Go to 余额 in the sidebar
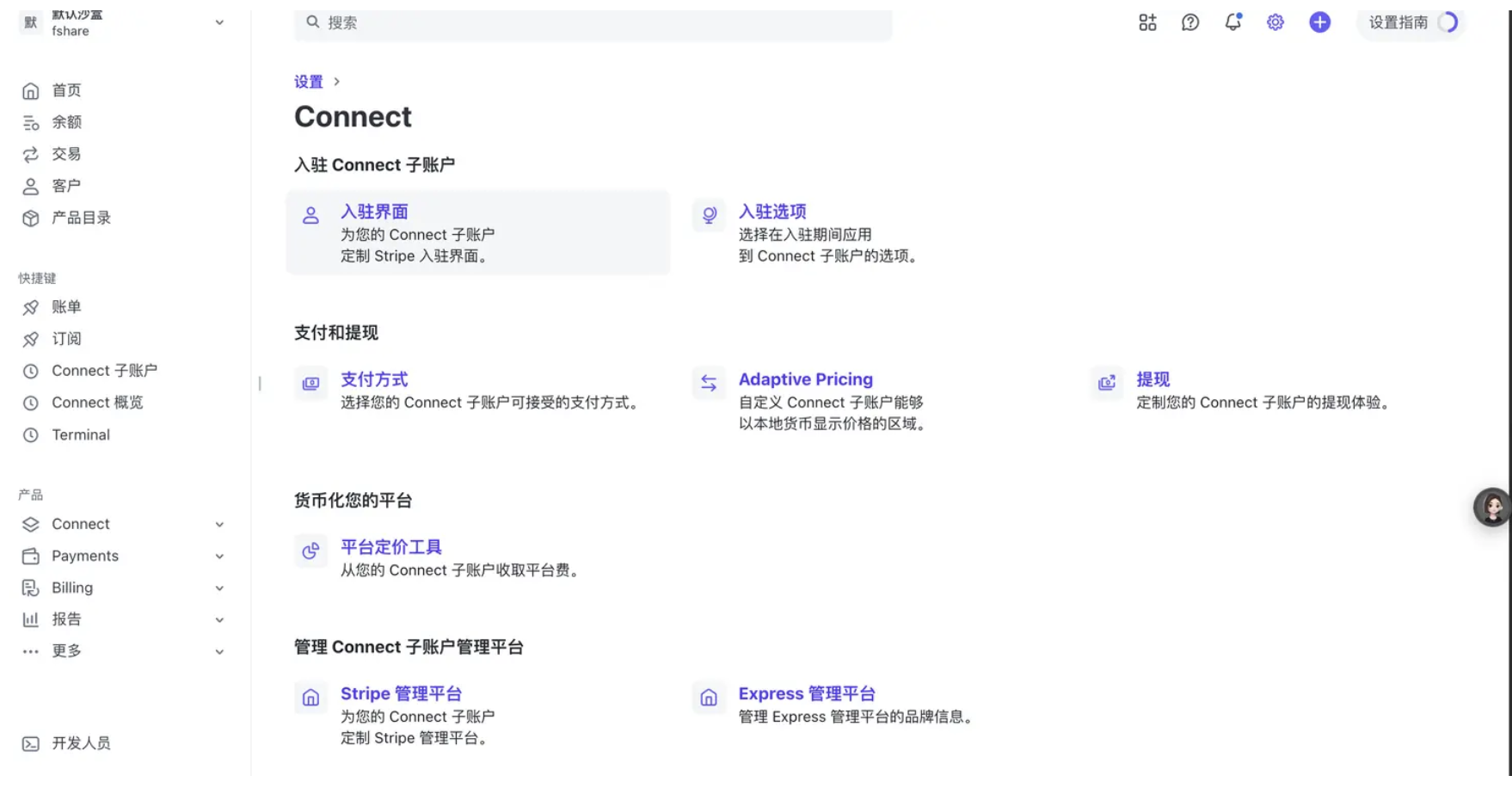 click(x=66, y=122)
